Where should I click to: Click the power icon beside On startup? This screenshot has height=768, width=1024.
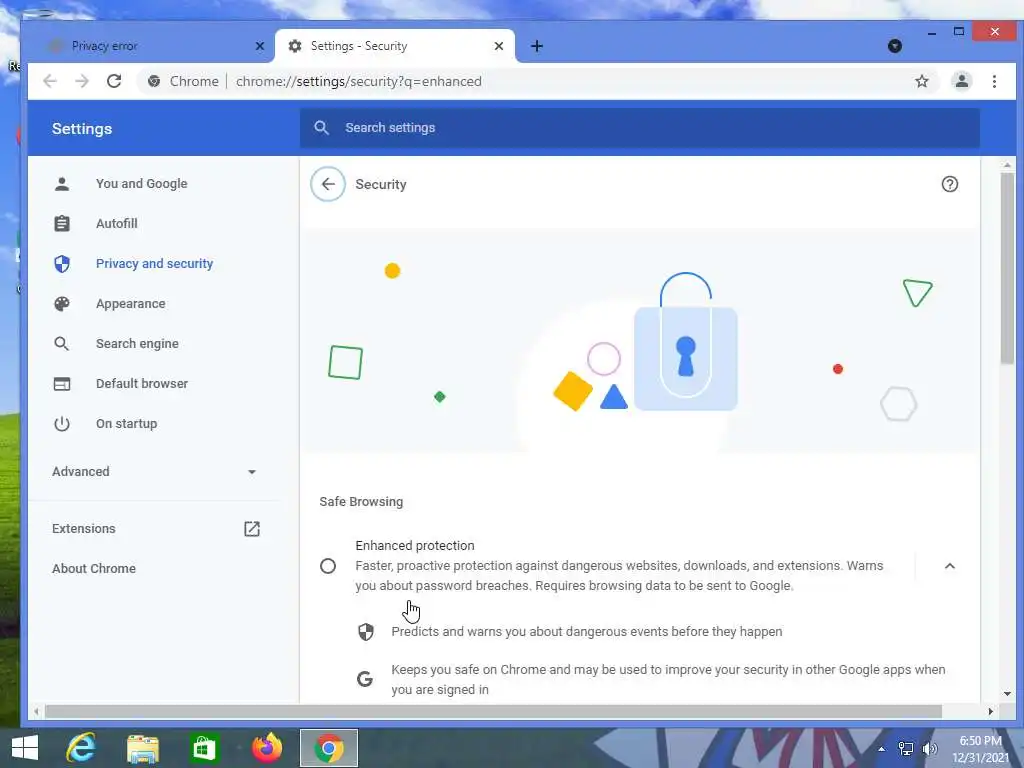(x=62, y=423)
